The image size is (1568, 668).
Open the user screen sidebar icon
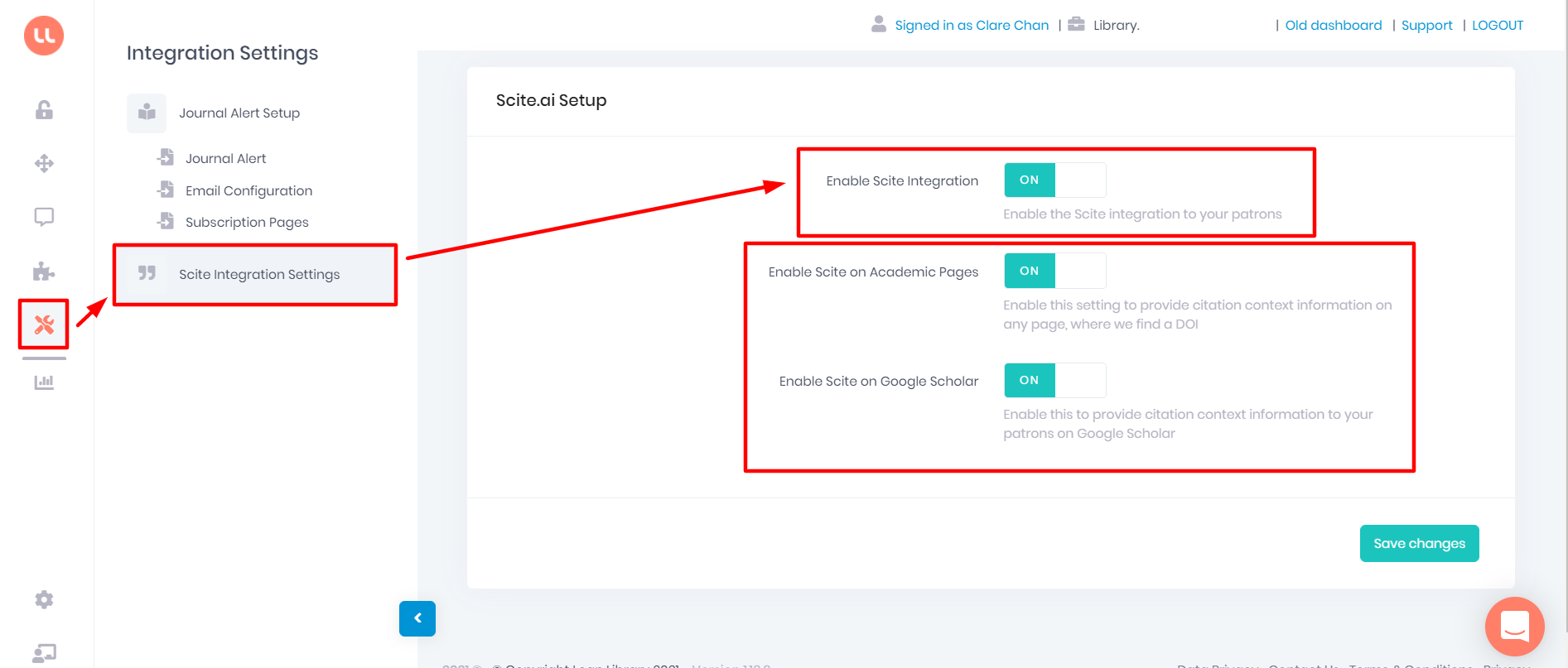point(44,653)
